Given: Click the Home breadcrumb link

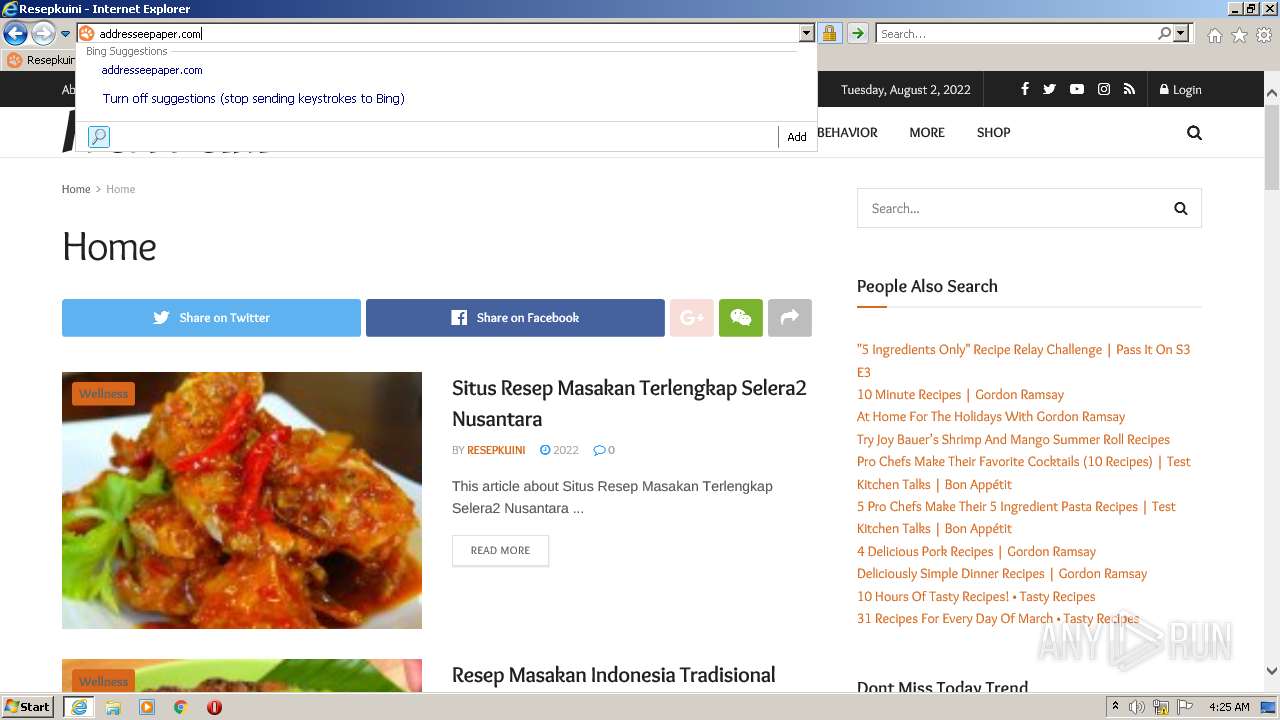Looking at the screenshot, I should tap(76, 189).
